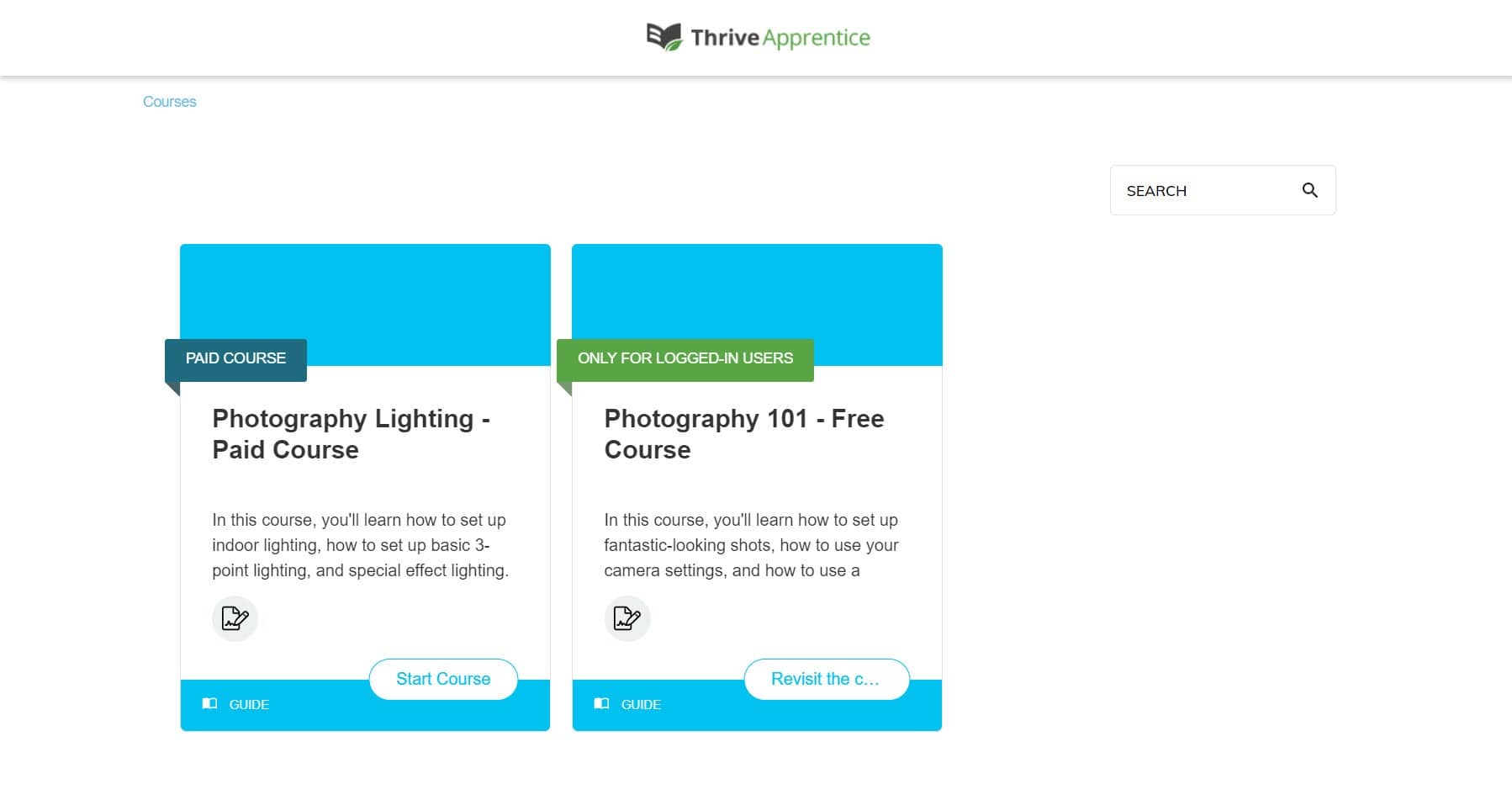Select the assessment icon on Photography Lighting card

[x=235, y=618]
